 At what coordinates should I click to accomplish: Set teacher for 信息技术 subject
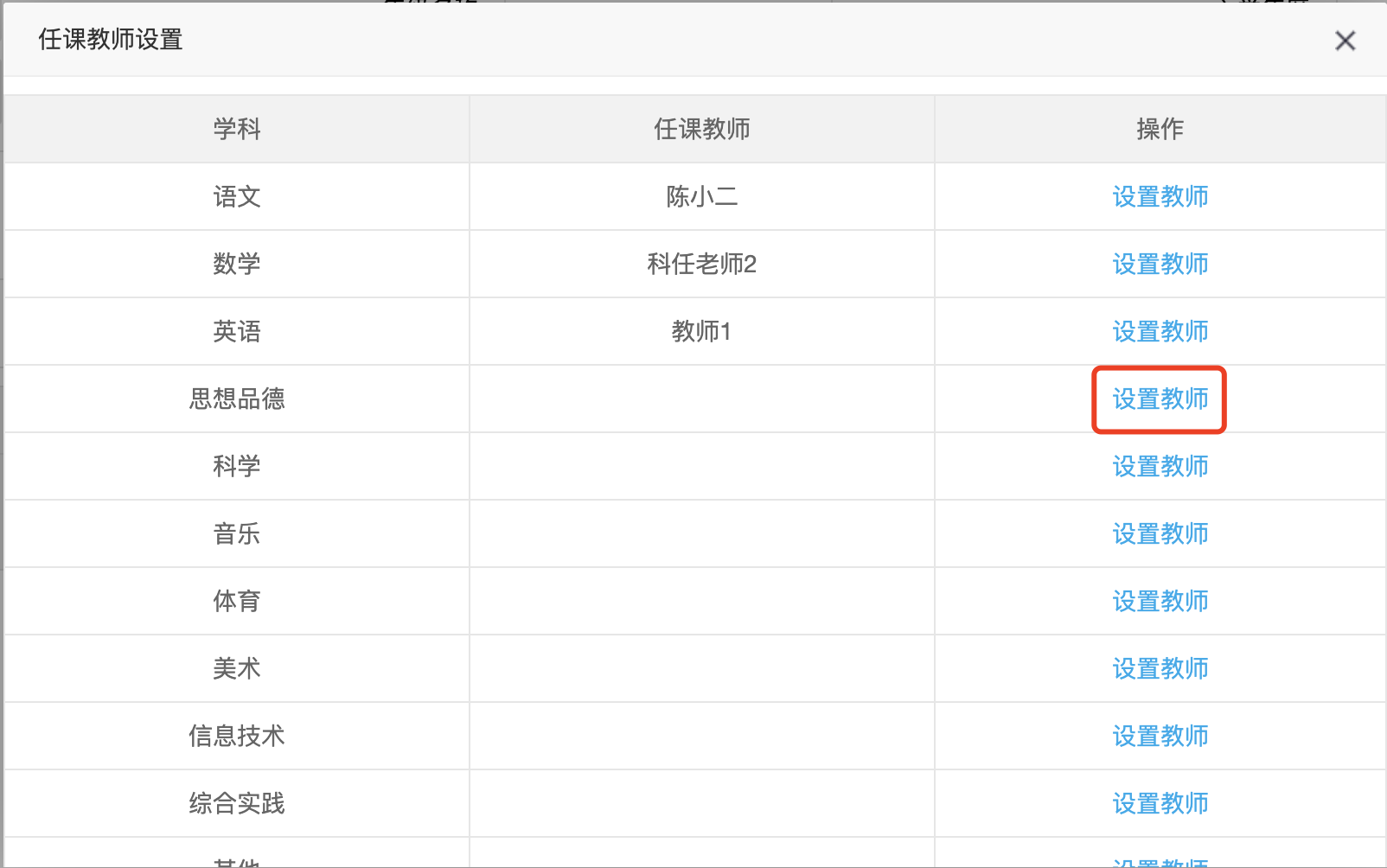1160,737
